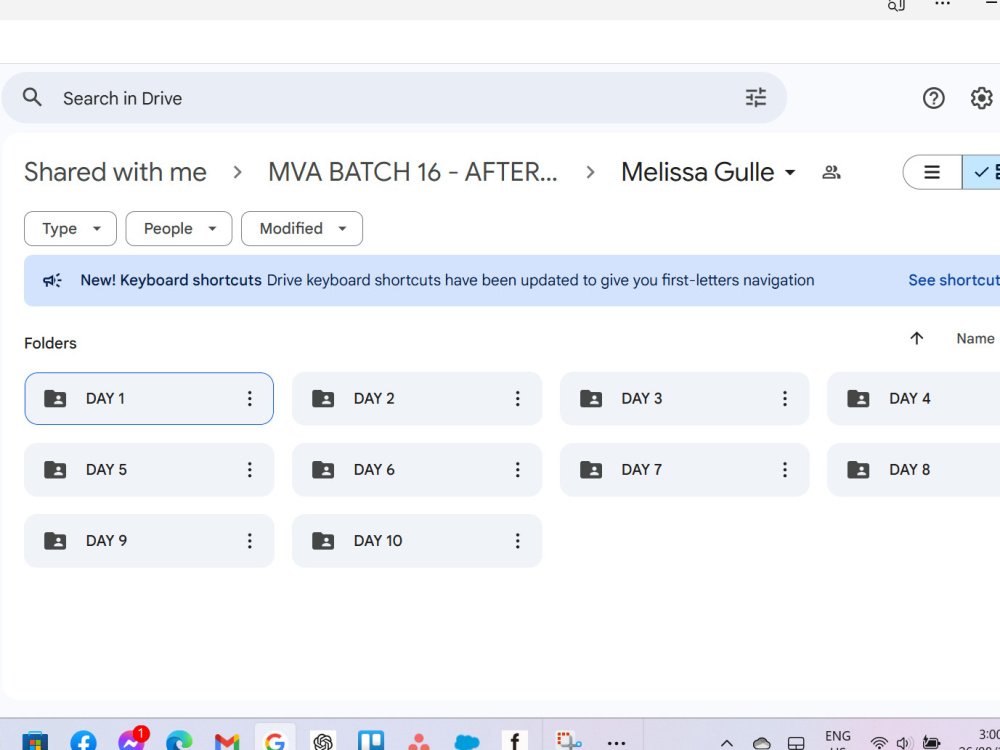This screenshot has width=1000, height=750.
Task: Click See shortcuts link
Action: tap(954, 280)
